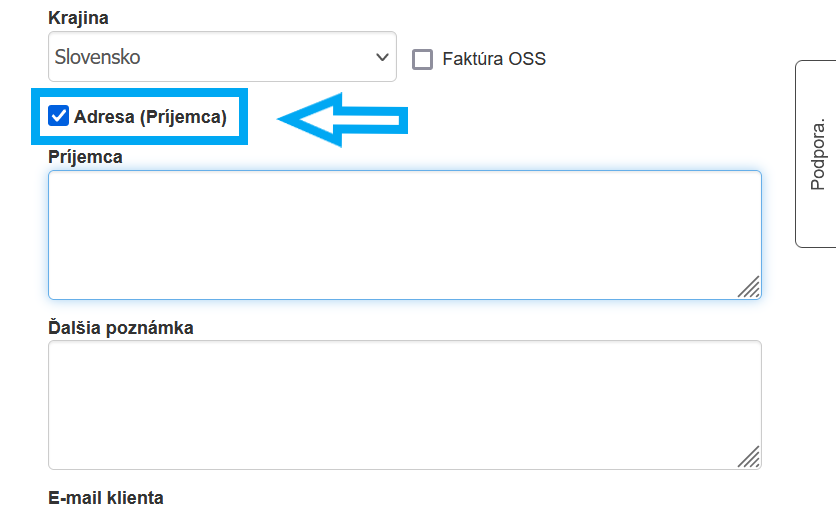Enable the Faktúra OSS checkbox
Image resolution: width=836 pixels, height=507 pixels.
(x=423, y=59)
